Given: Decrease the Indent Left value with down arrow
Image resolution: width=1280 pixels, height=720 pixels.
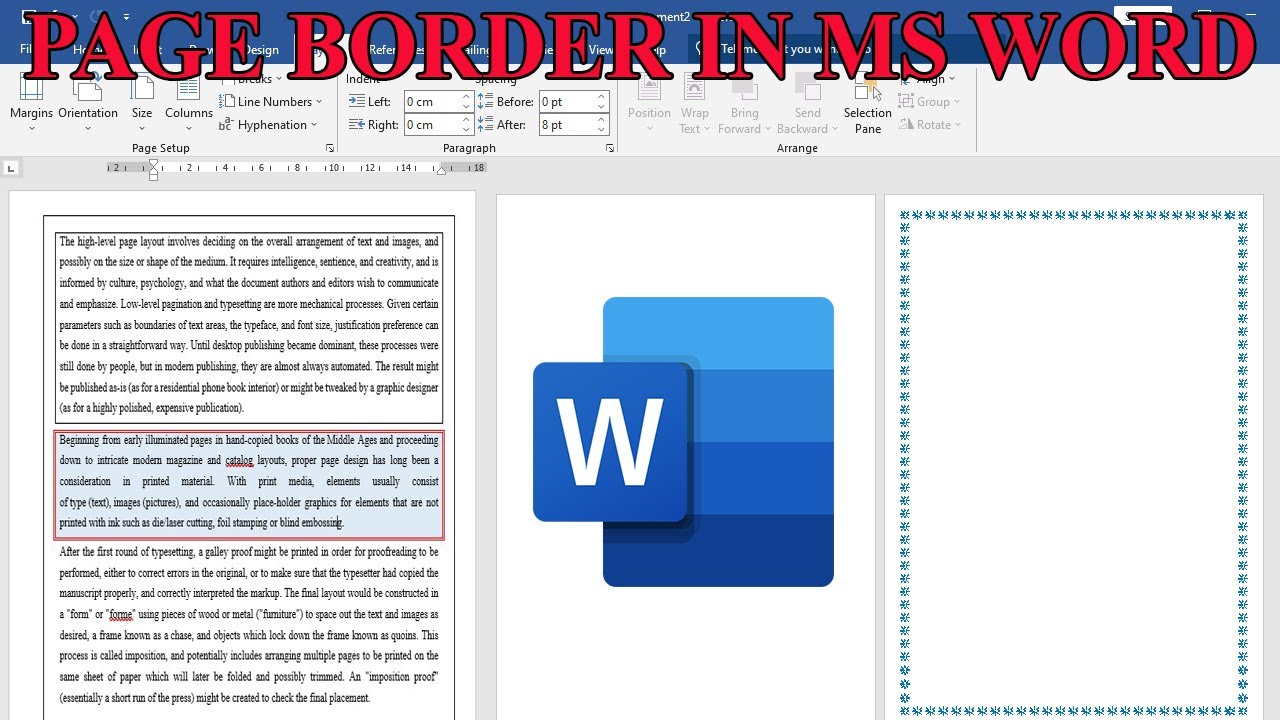Looking at the screenshot, I should (x=466, y=107).
